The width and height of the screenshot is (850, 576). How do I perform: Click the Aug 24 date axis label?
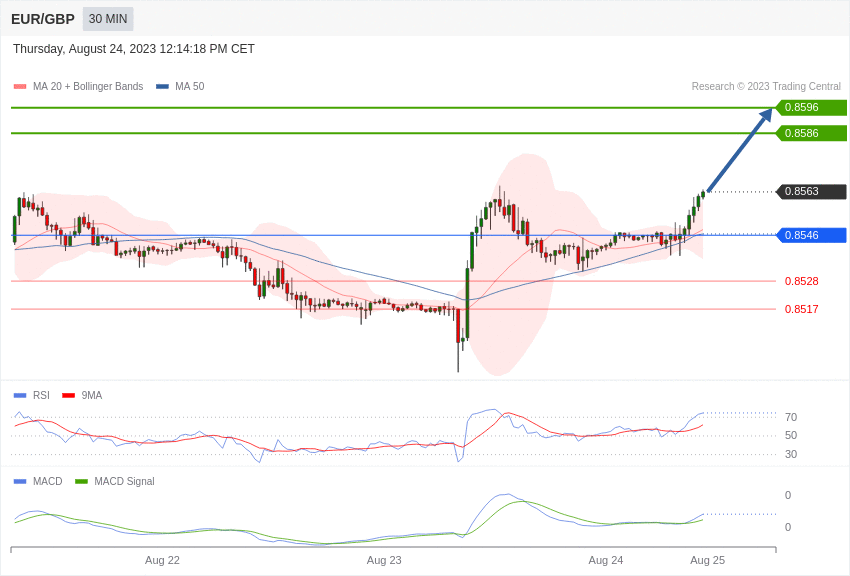(x=606, y=560)
